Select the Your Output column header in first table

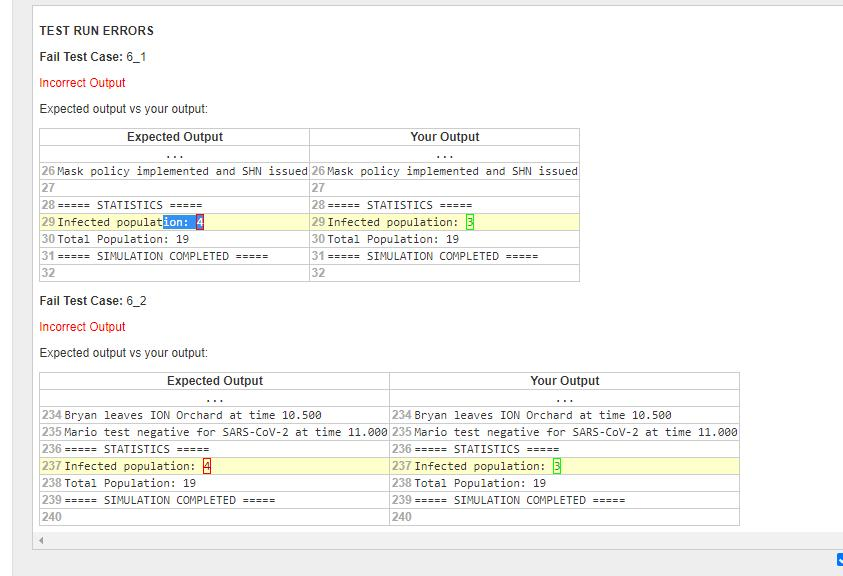pos(443,137)
